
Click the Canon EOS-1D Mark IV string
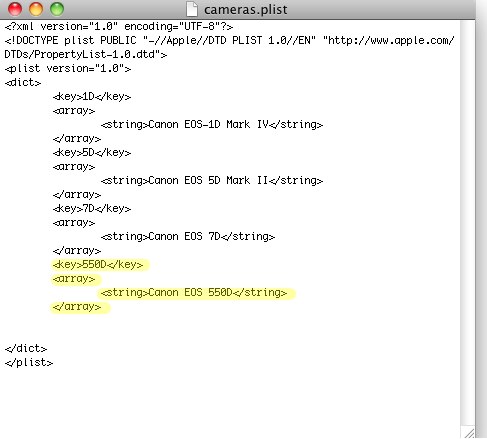point(212,124)
